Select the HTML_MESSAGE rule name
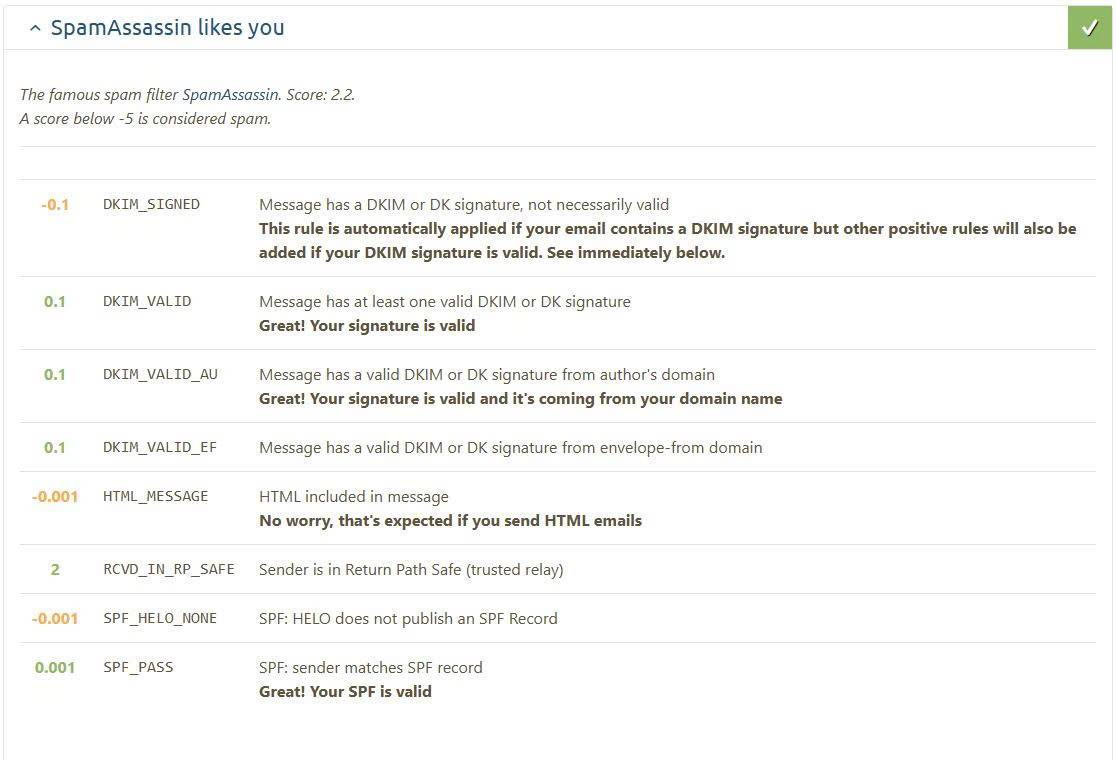Viewport: 1116px width, 760px height. point(155,496)
